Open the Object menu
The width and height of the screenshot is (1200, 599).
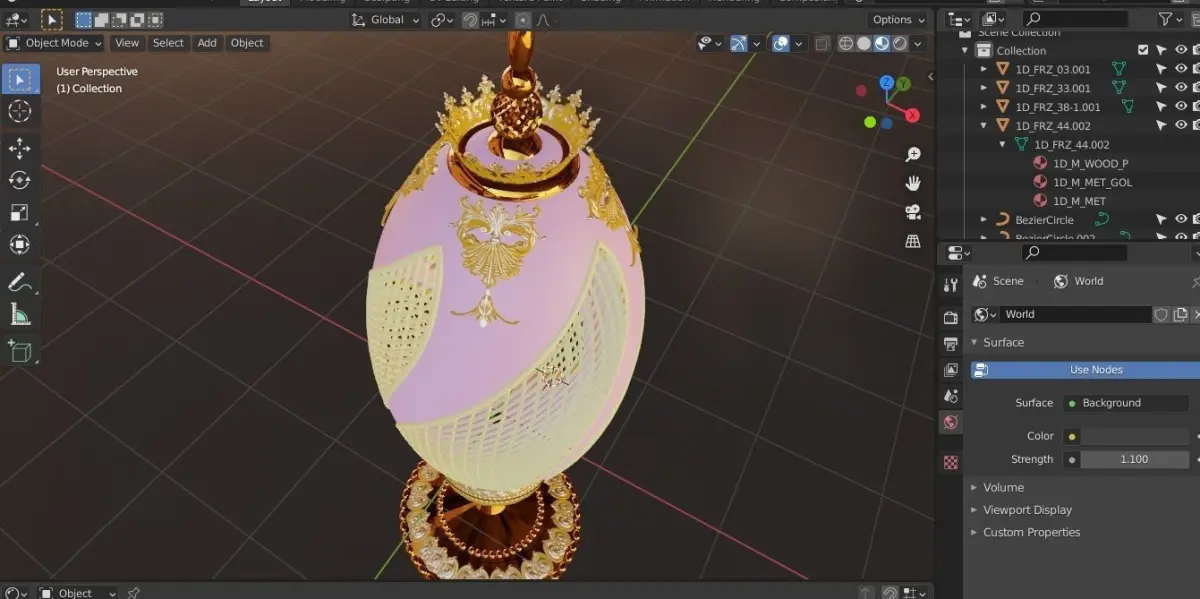pos(247,43)
